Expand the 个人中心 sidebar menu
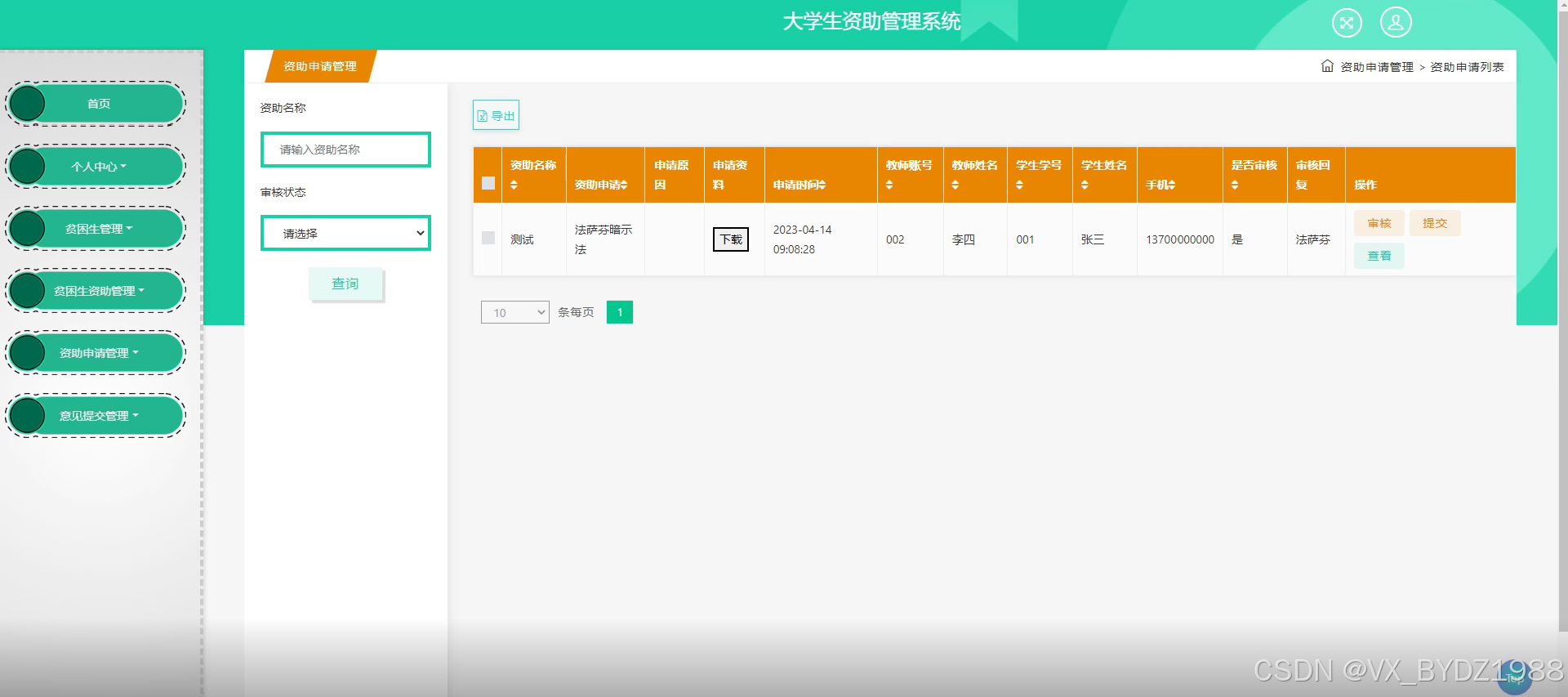1568x697 pixels. click(x=96, y=166)
